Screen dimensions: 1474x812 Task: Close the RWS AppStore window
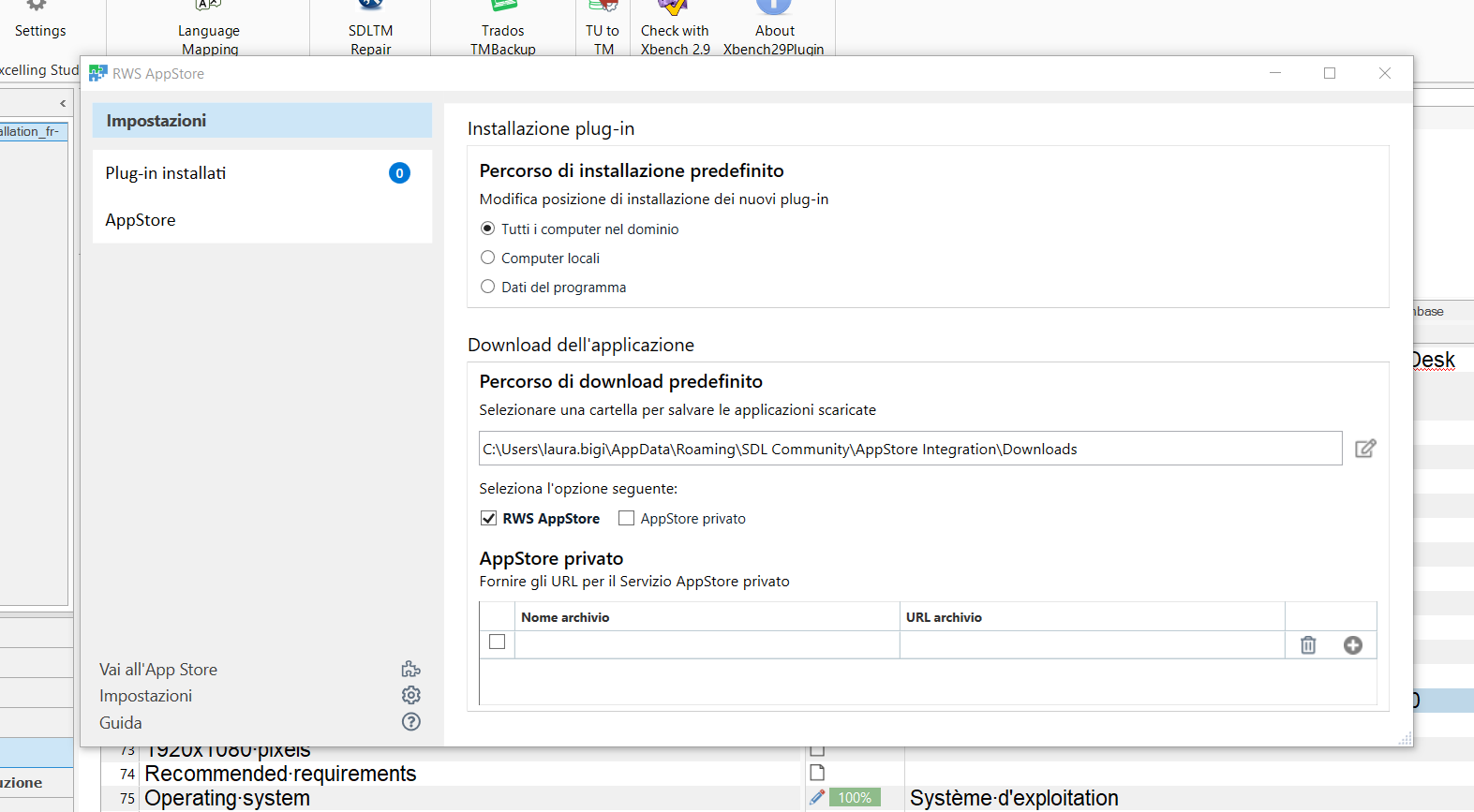point(1385,73)
